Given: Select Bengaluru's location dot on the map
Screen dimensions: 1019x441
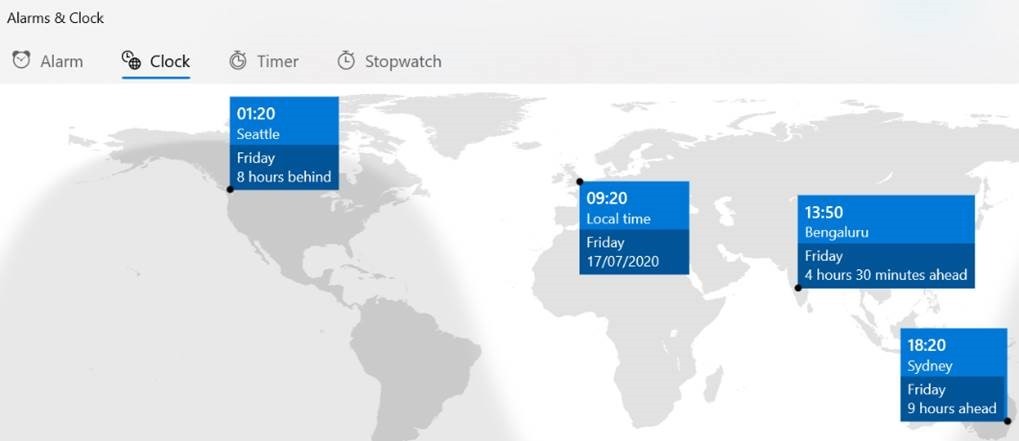Looking at the screenshot, I should pyautogui.click(x=797, y=288).
